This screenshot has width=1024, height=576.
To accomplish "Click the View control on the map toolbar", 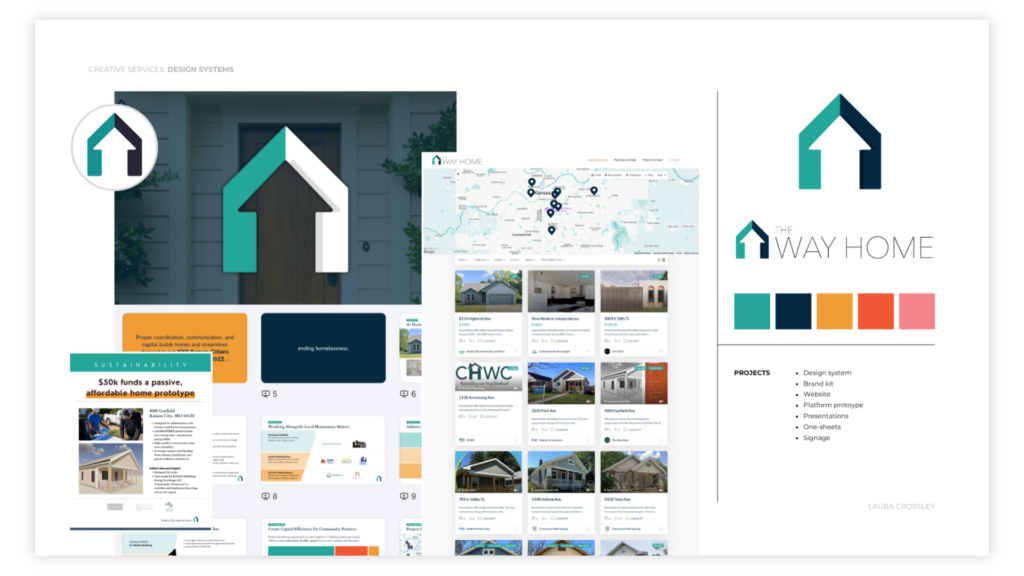I will click(596, 175).
